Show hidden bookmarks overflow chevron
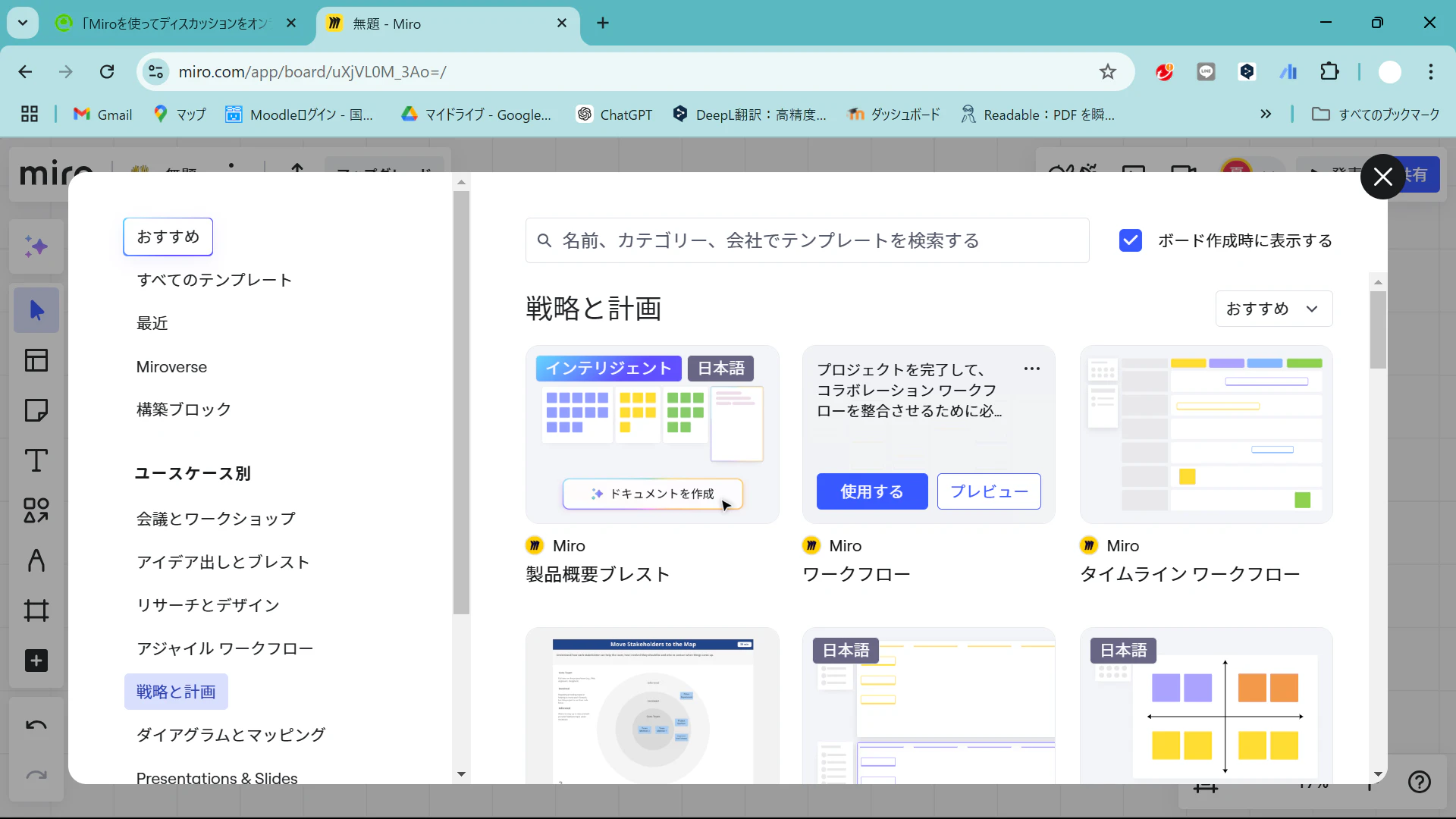Image resolution: width=1456 pixels, height=819 pixels. click(x=1266, y=115)
